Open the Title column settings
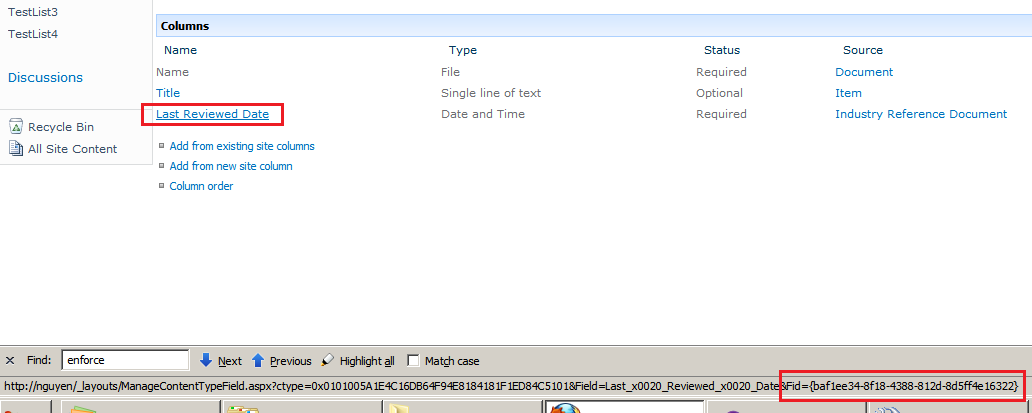1032x413 pixels. tap(168, 93)
